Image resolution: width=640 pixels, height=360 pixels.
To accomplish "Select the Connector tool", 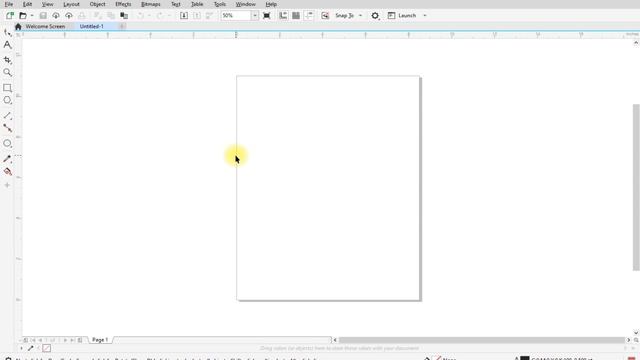I will tap(7, 128).
